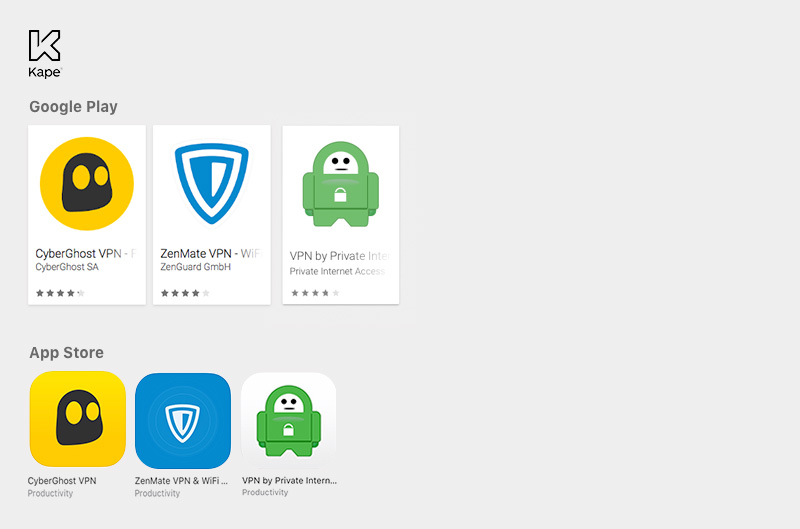The height and width of the screenshot is (529, 800).
Task: Open ZenMate VPN shield icon in Google Play
Action: pyautogui.click(x=212, y=184)
